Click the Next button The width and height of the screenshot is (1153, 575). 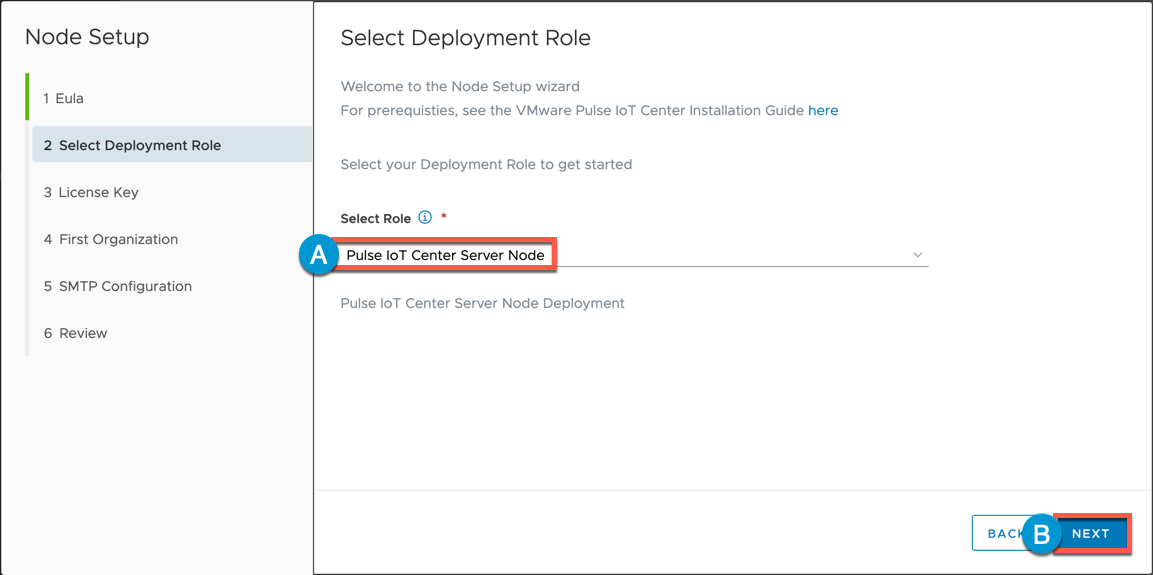1090,534
